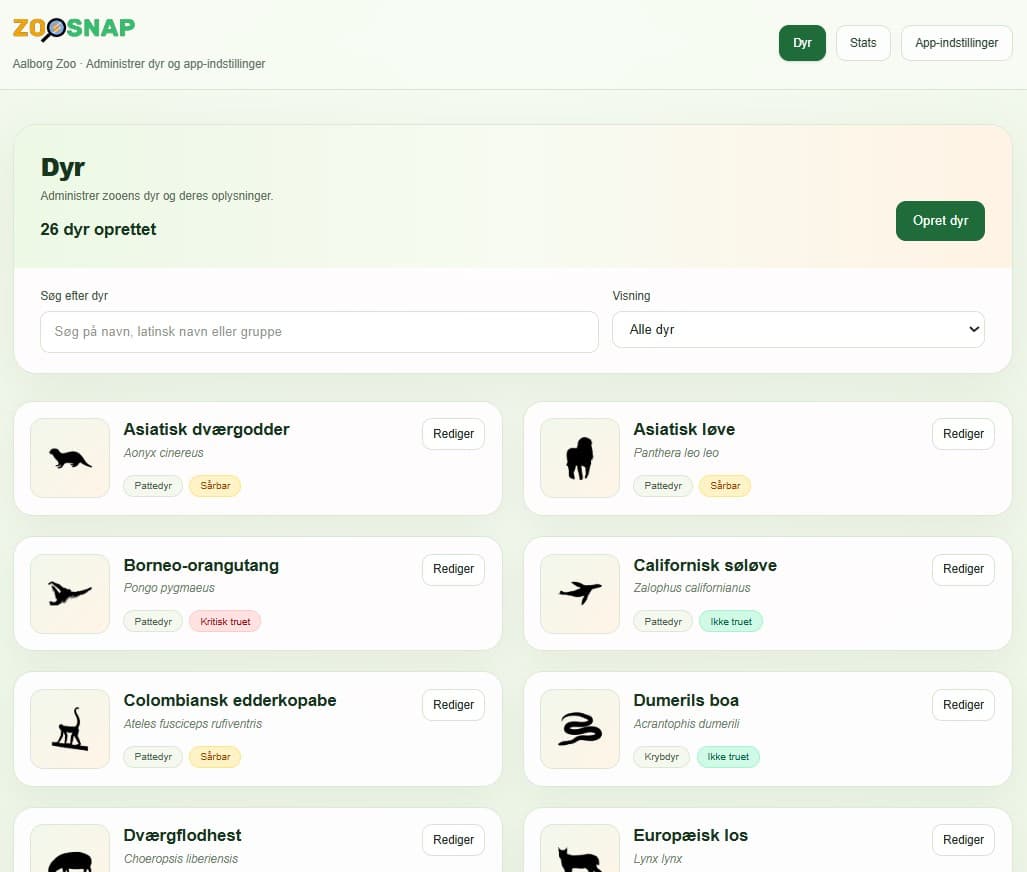Click the Dværgflodhest hippo icon

click(70, 849)
